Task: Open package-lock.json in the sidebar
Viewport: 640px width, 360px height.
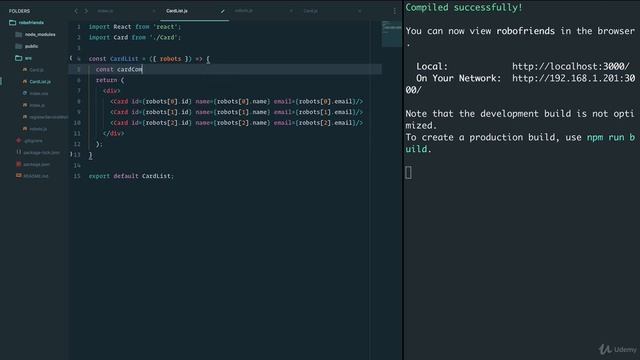Action: 41,153
